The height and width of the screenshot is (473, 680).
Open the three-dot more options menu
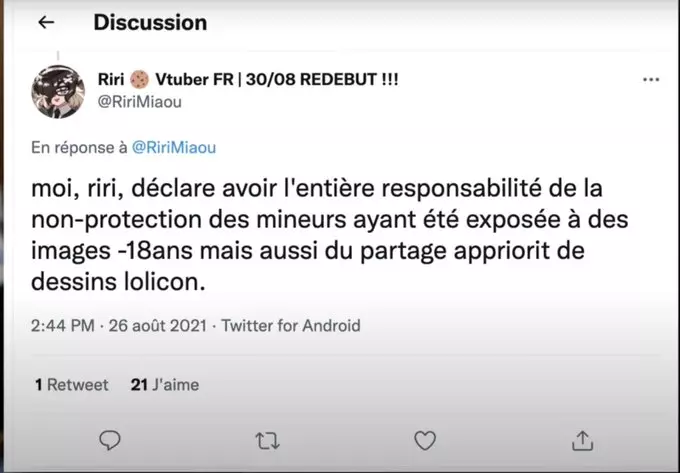point(651,79)
